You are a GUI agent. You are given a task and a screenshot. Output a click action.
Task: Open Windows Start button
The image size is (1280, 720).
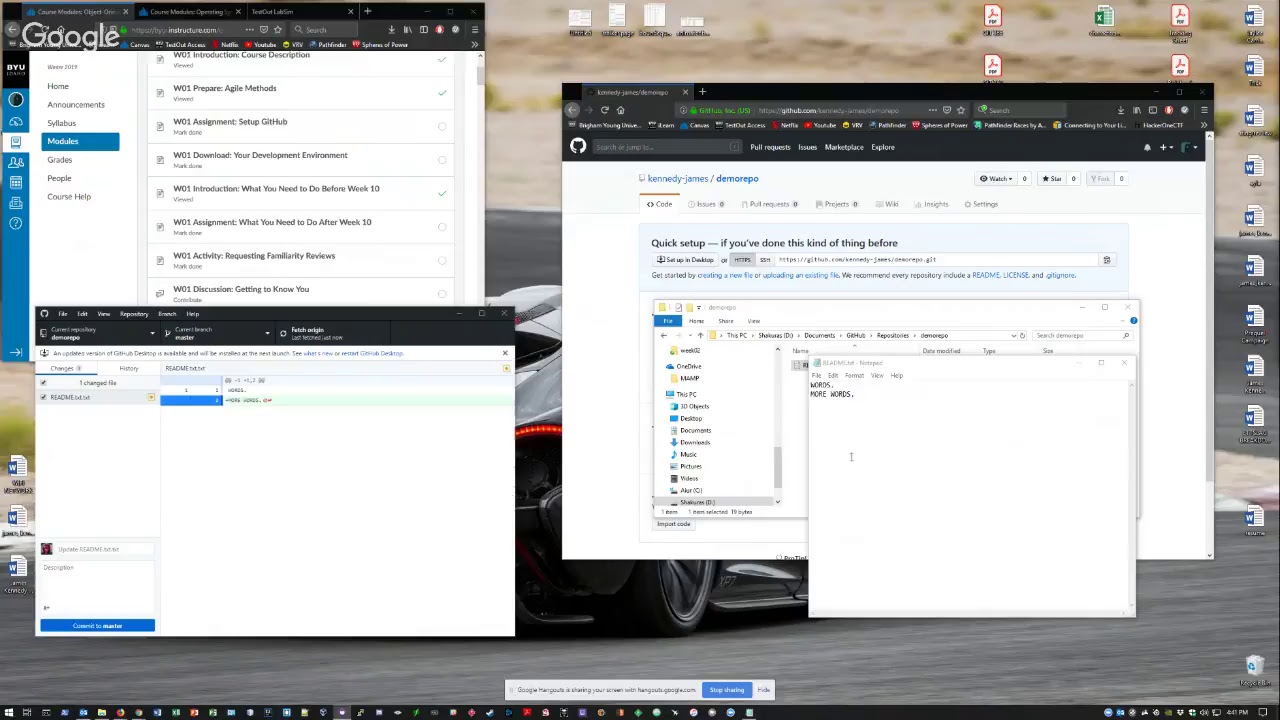tap(9, 713)
